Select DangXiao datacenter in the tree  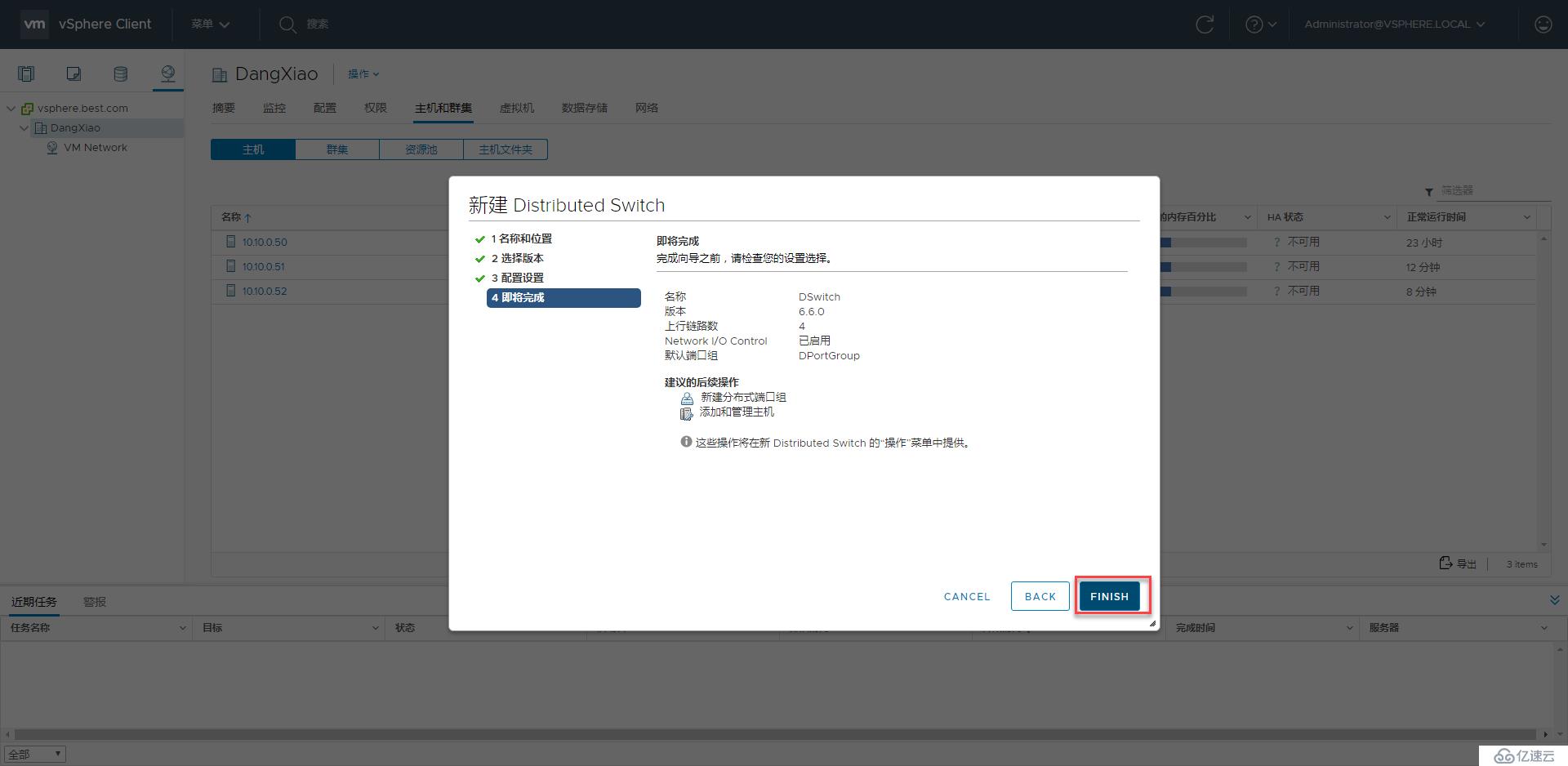(x=75, y=128)
